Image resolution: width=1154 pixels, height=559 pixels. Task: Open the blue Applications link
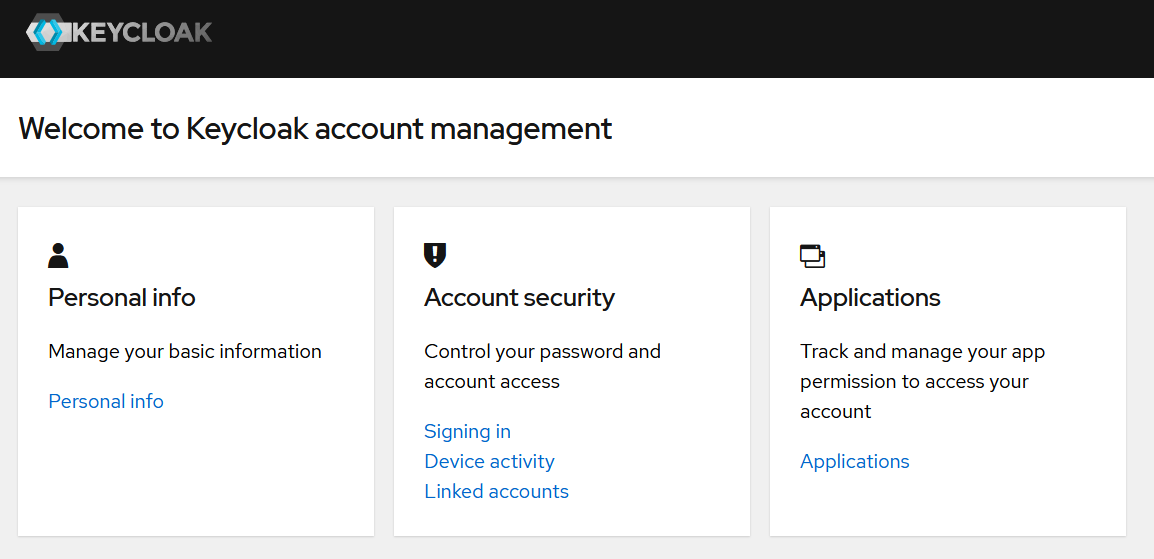click(854, 461)
